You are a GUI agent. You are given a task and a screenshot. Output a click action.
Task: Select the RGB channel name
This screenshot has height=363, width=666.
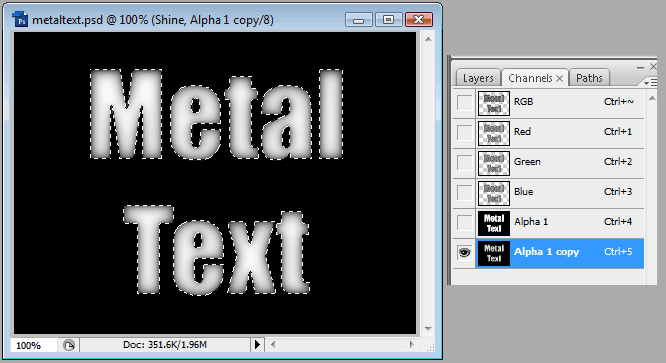(523, 102)
